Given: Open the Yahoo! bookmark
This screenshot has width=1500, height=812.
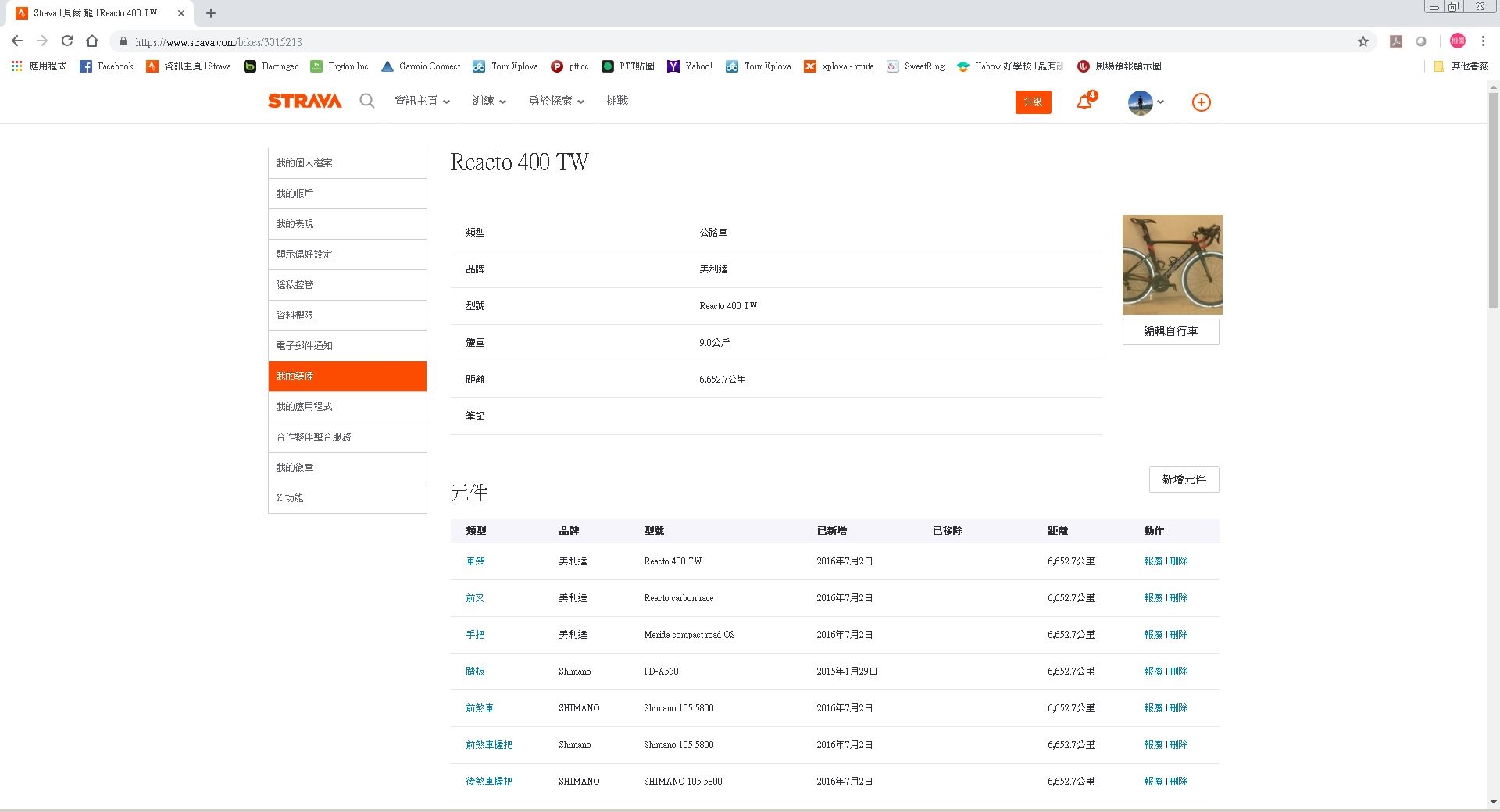Looking at the screenshot, I should 689,66.
